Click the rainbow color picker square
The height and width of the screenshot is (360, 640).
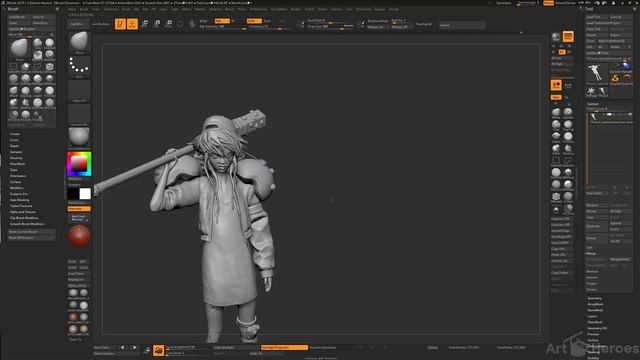[x=79, y=164]
